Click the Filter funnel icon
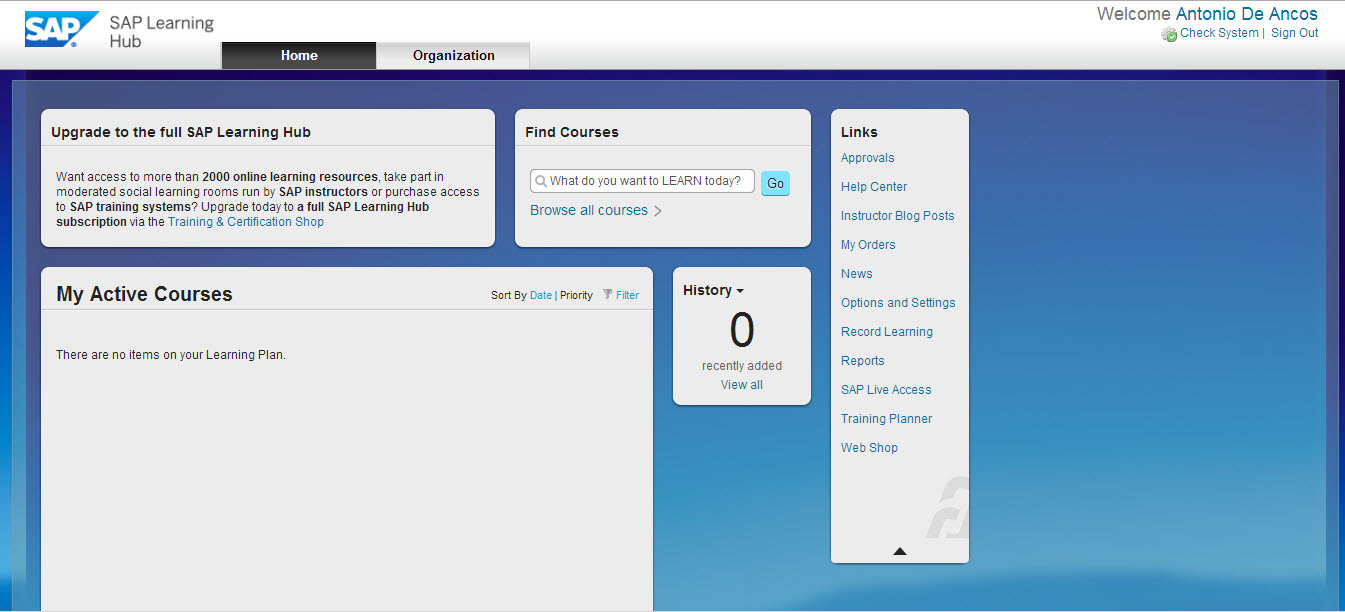 pos(608,295)
